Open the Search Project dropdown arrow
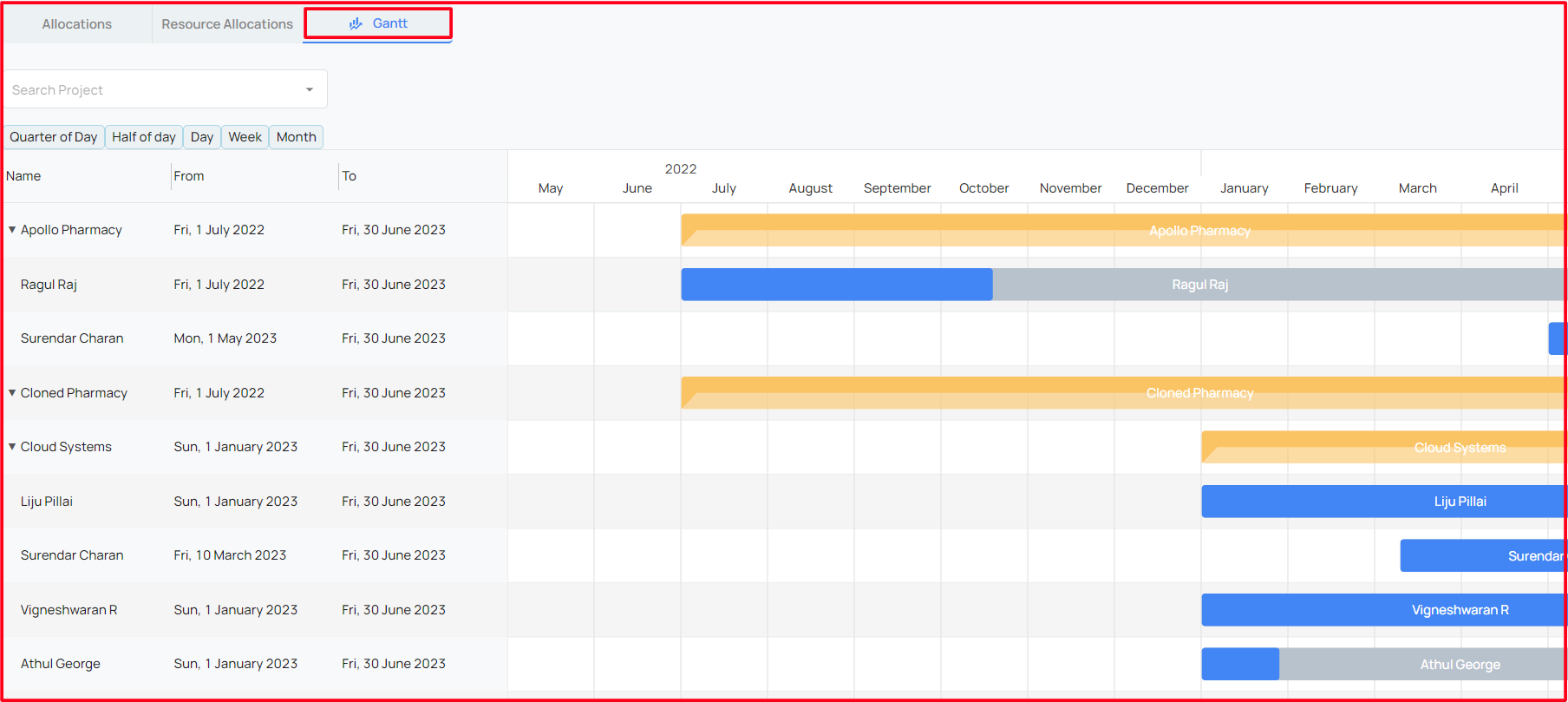Screen dimensions: 1568x702 pos(310,89)
